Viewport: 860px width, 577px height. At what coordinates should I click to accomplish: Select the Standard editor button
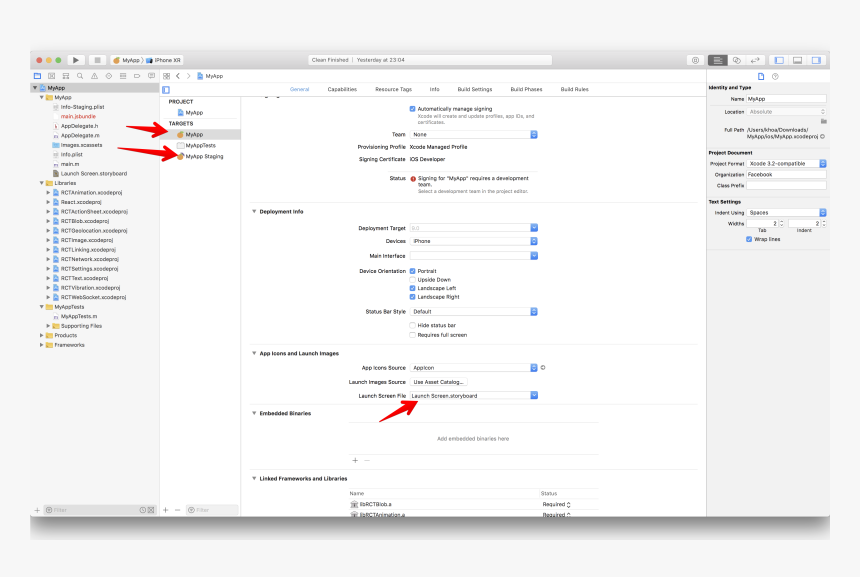coord(717,60)
